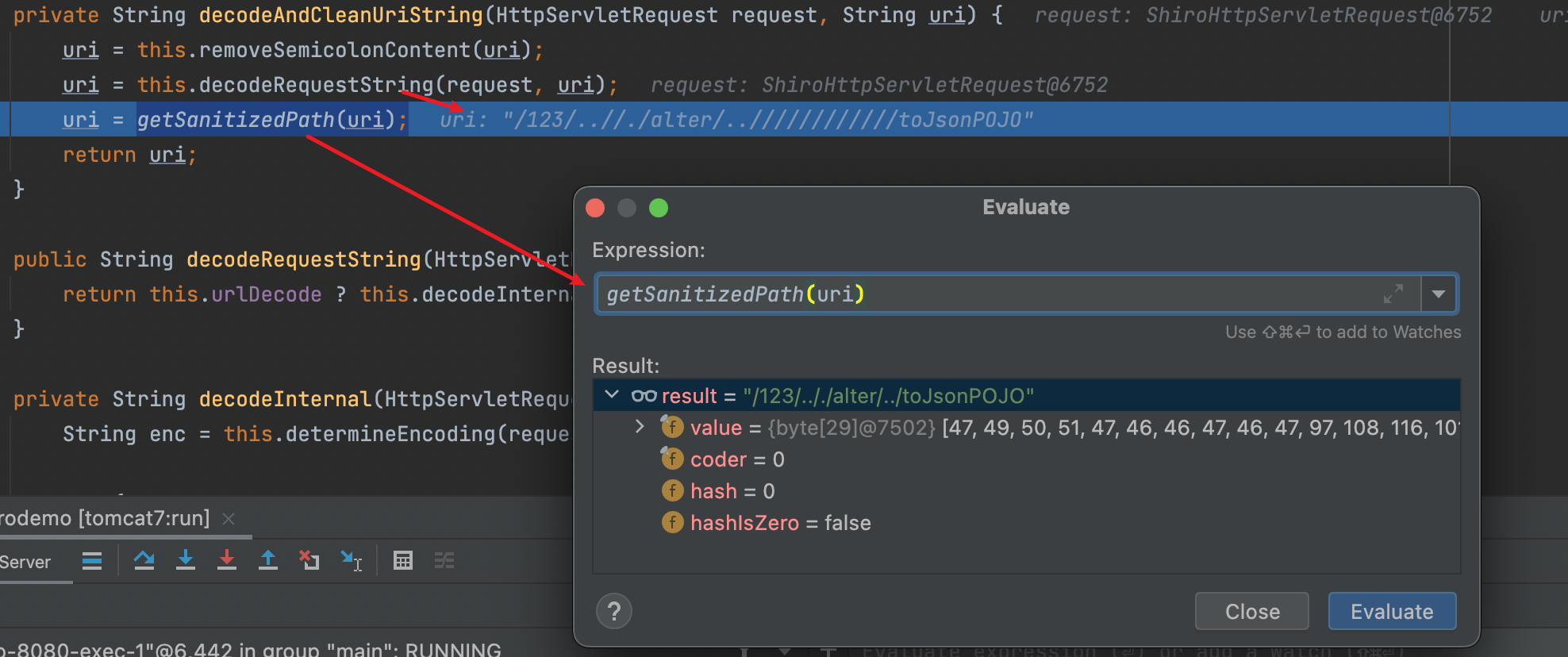This screenshot has width=1568, height=657.
Task: Expand the value byte array node
Action: (640, 427)
